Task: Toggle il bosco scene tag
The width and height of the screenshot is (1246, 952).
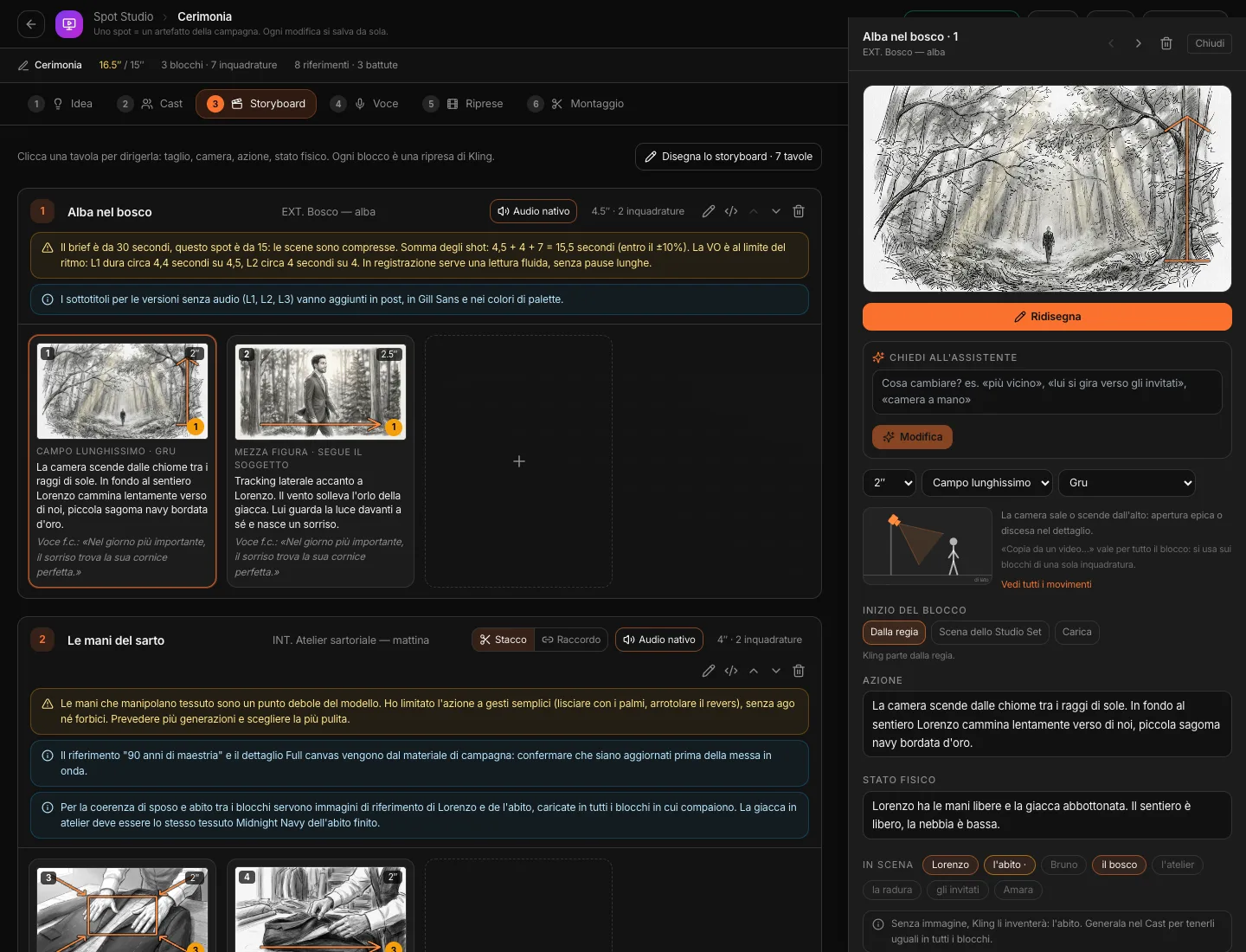Action: (1119, 865)
